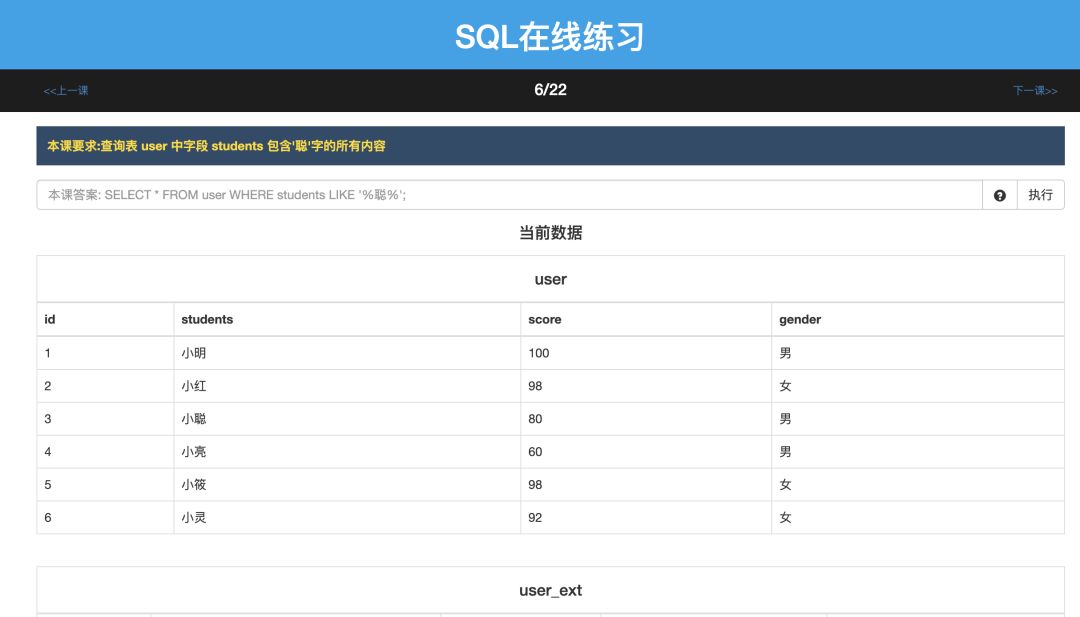Click the score column header
Screen dimensions: 1080x617
pos(544,320)
